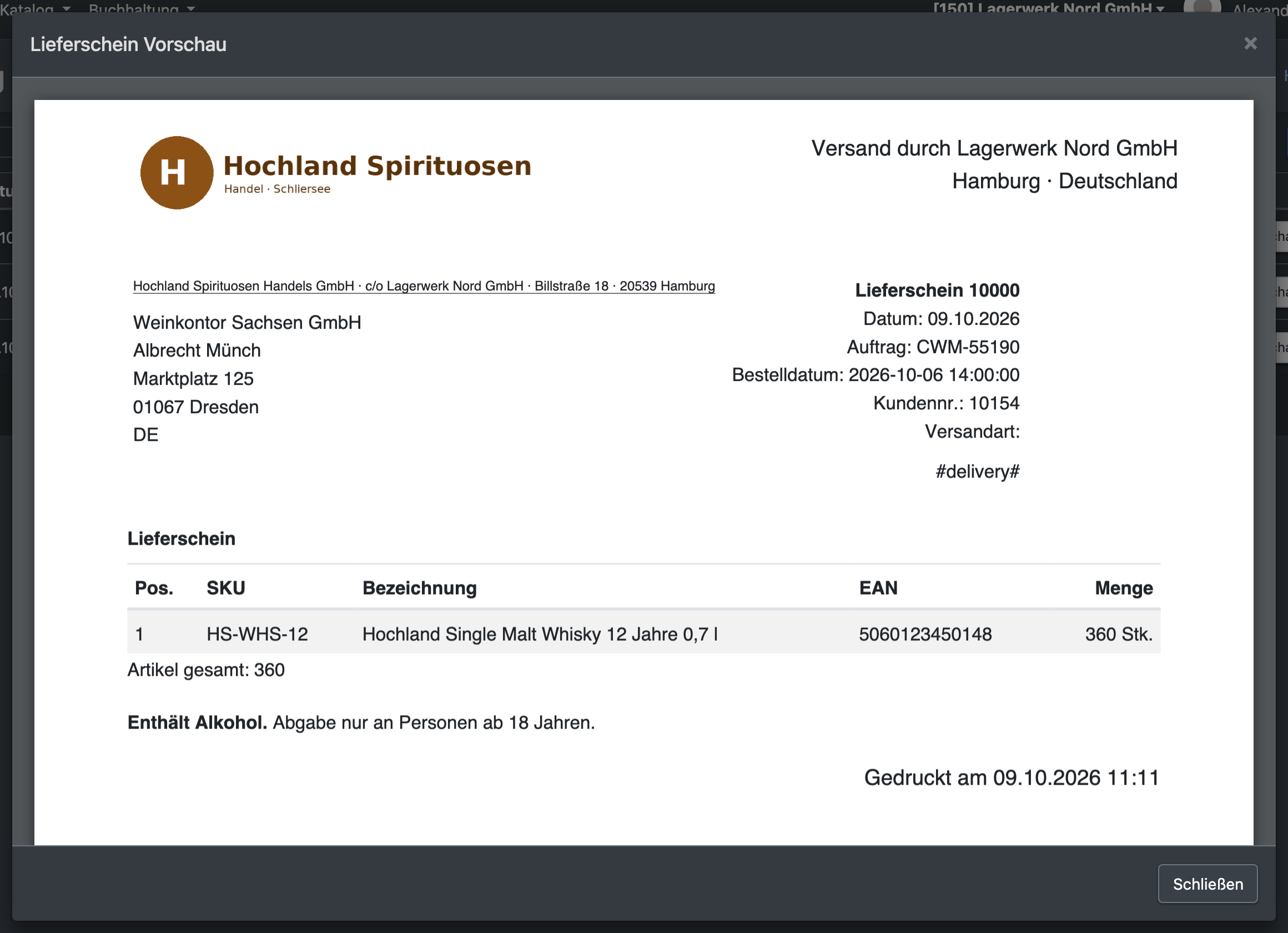Click the EAN value 5060123450148
The image size is (1288, 933).
(925, 634)
